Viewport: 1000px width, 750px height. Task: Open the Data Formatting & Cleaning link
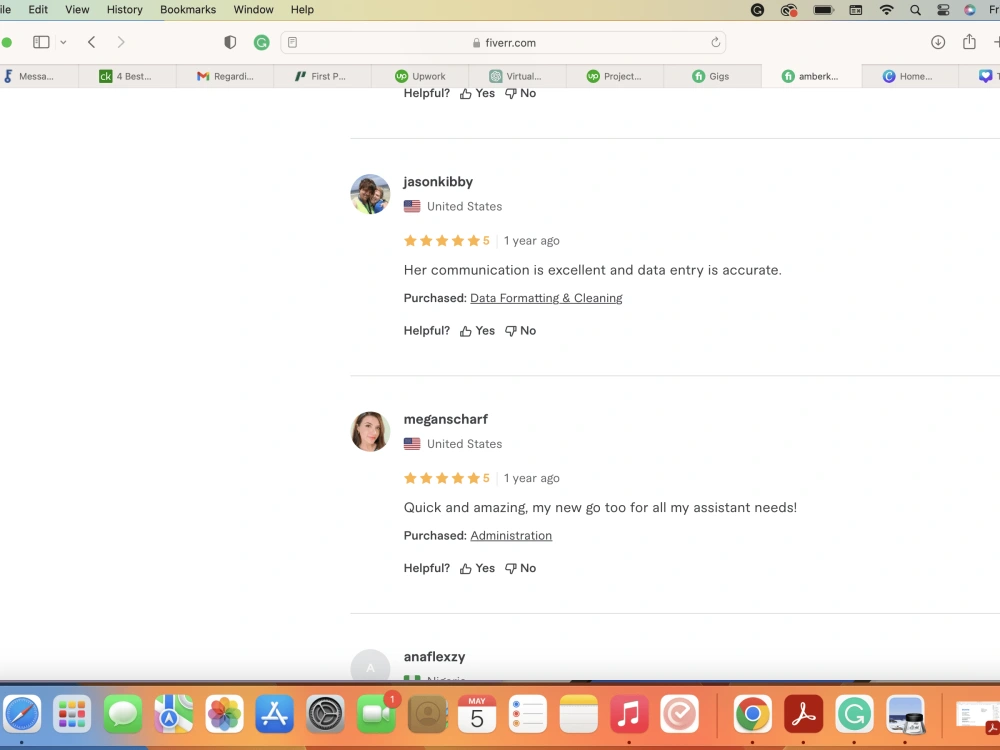[546, 297]
